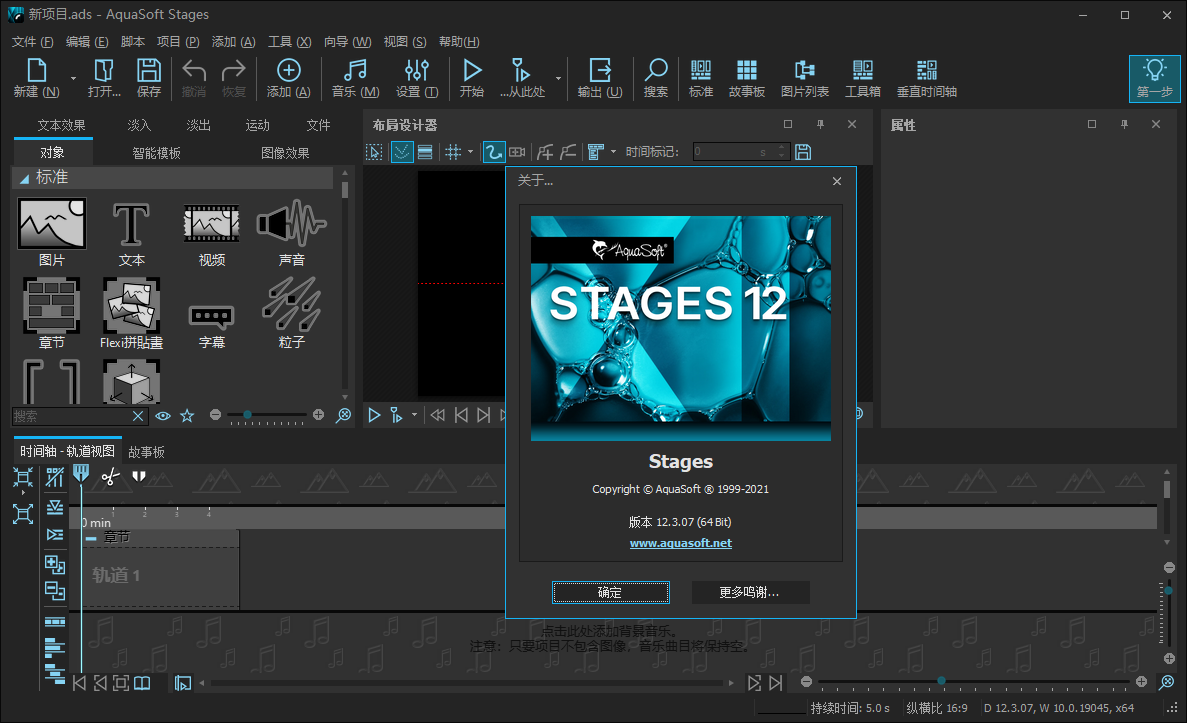Select the 章节 object in toolbox
Image resolution: width=1187 pixels, height=723 pixels.
pyautogui.click(x=51, y=313)
